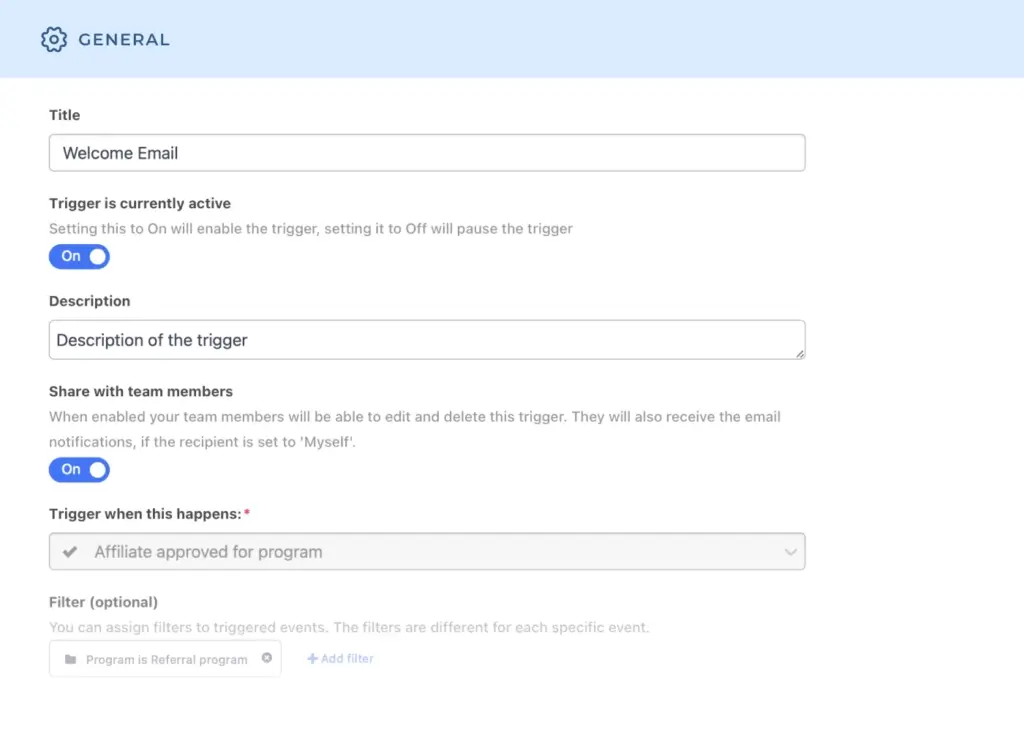1024x731 pixels.
Task: Click the Trigger when this happens label
Action: coord(144,514)
